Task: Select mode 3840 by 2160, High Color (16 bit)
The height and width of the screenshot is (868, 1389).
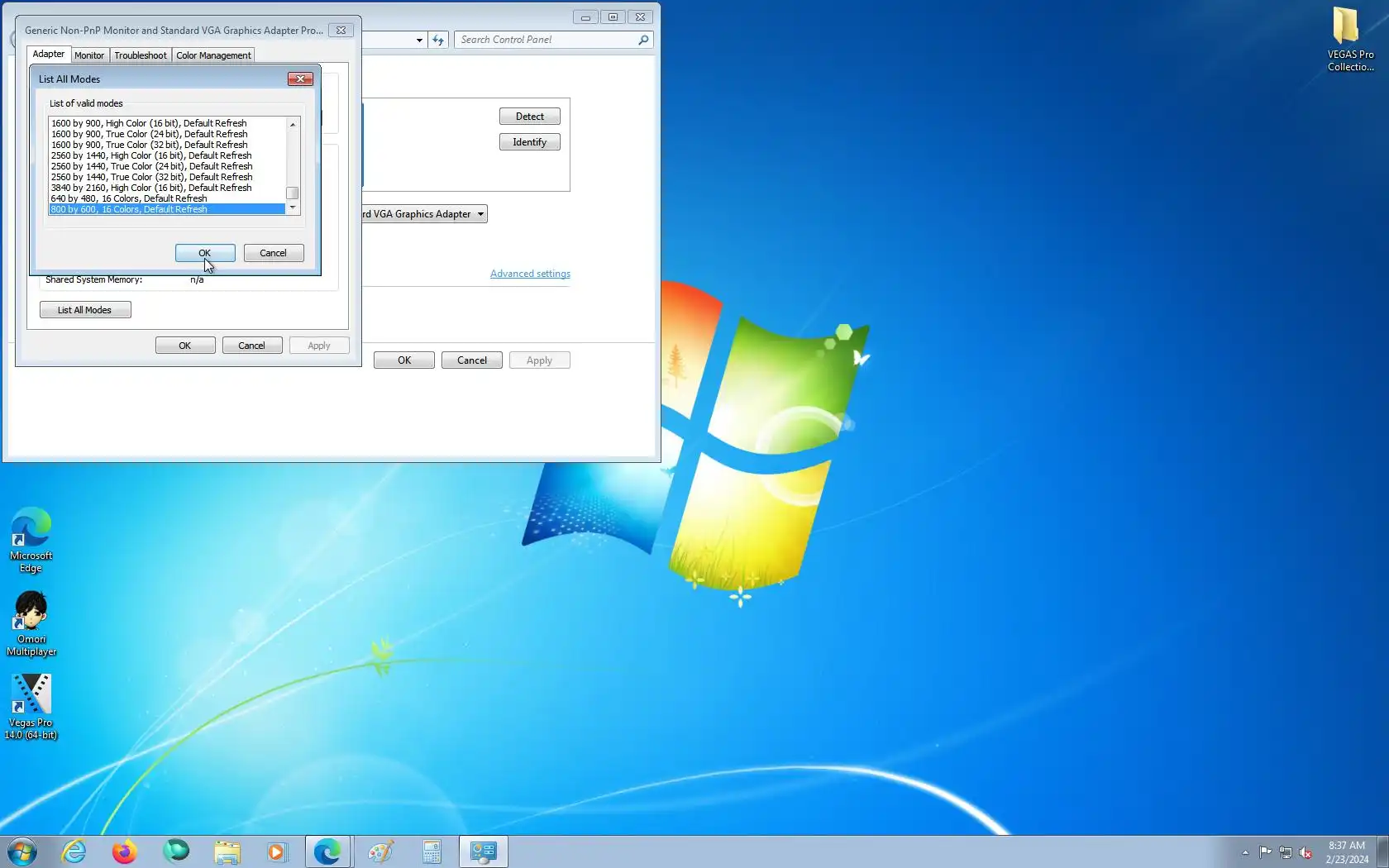Action: tap(167, 188)
